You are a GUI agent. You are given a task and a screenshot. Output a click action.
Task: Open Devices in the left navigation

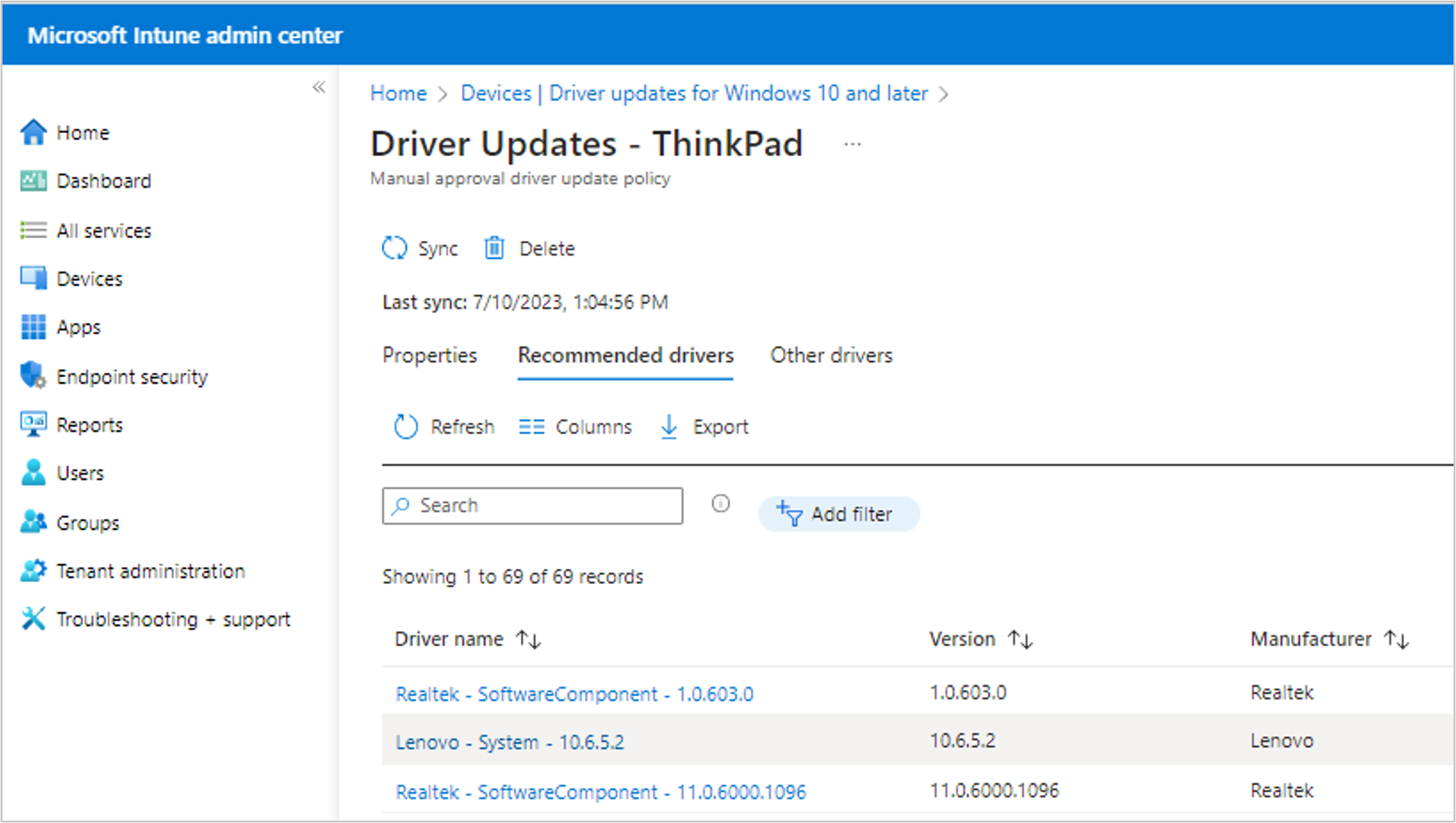pos(90,279)
